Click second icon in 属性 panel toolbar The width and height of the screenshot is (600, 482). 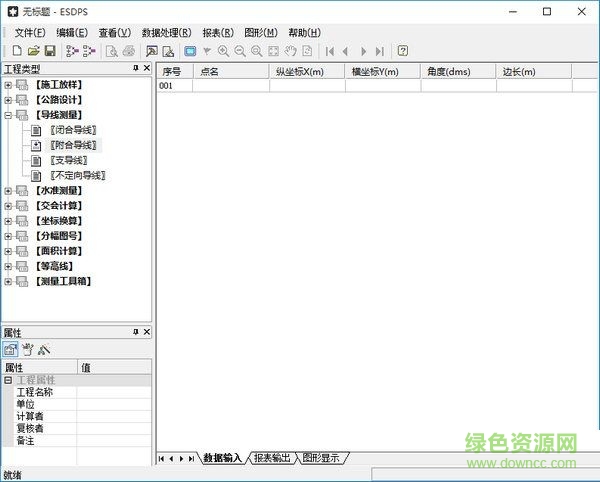click(28, 349)
